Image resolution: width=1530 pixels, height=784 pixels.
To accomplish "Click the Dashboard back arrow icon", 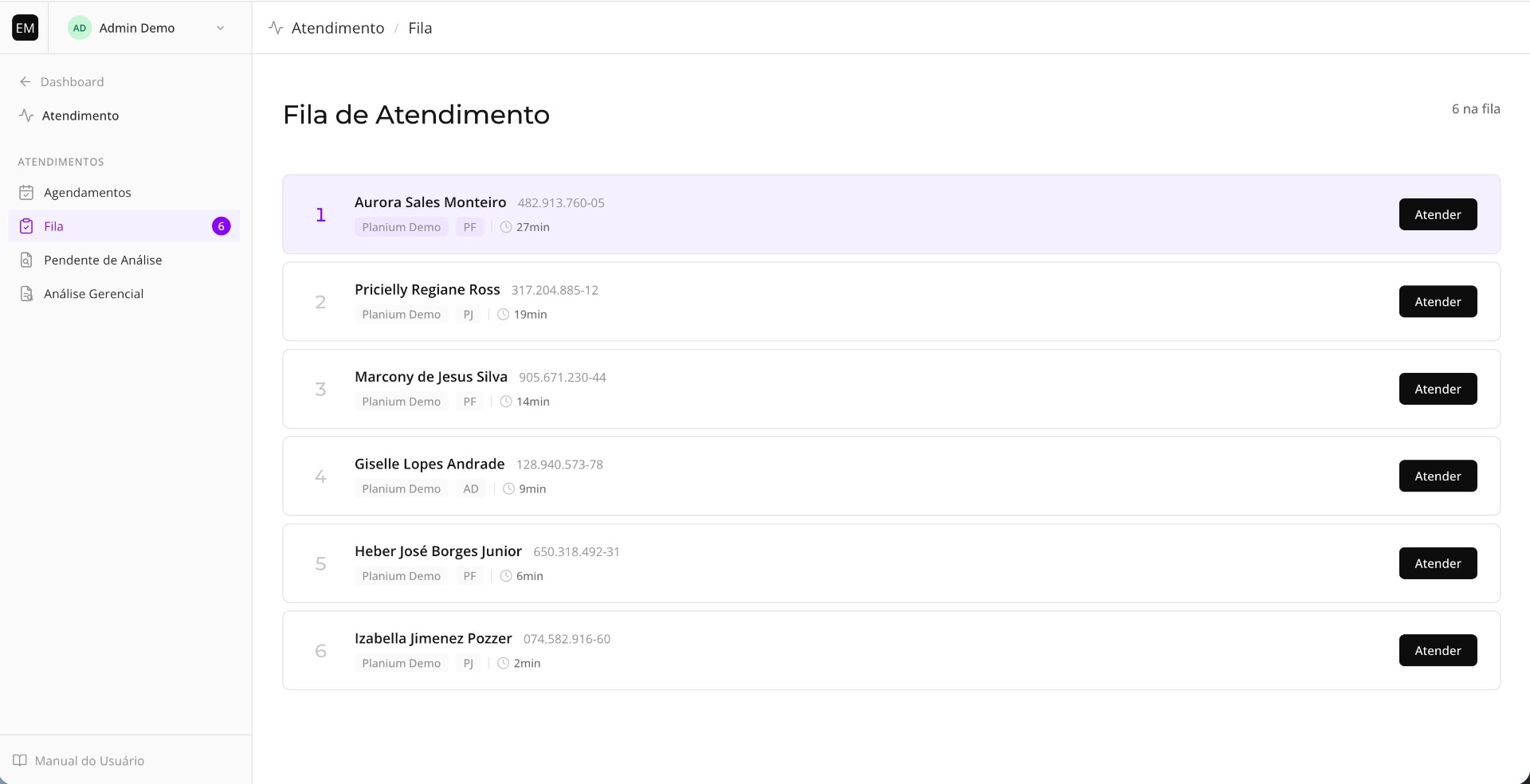I will [x=25, y=82].
